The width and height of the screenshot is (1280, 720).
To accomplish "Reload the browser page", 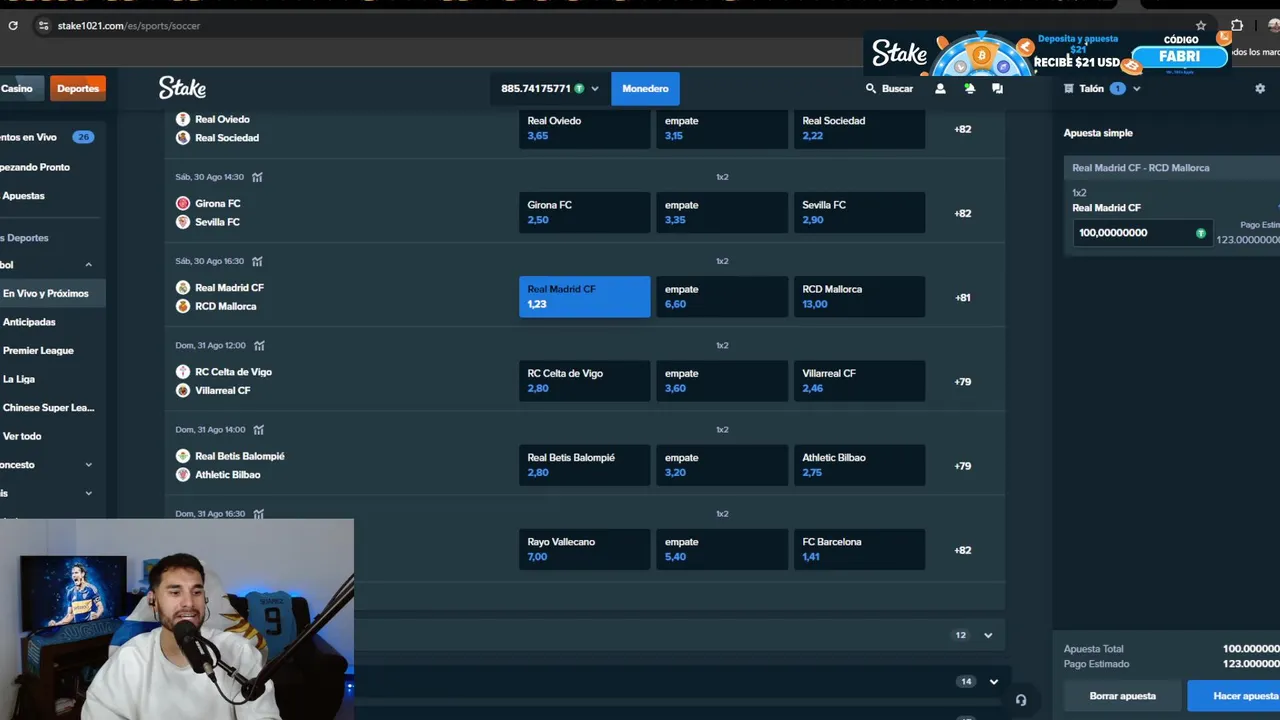I will [x=13, y=26].
